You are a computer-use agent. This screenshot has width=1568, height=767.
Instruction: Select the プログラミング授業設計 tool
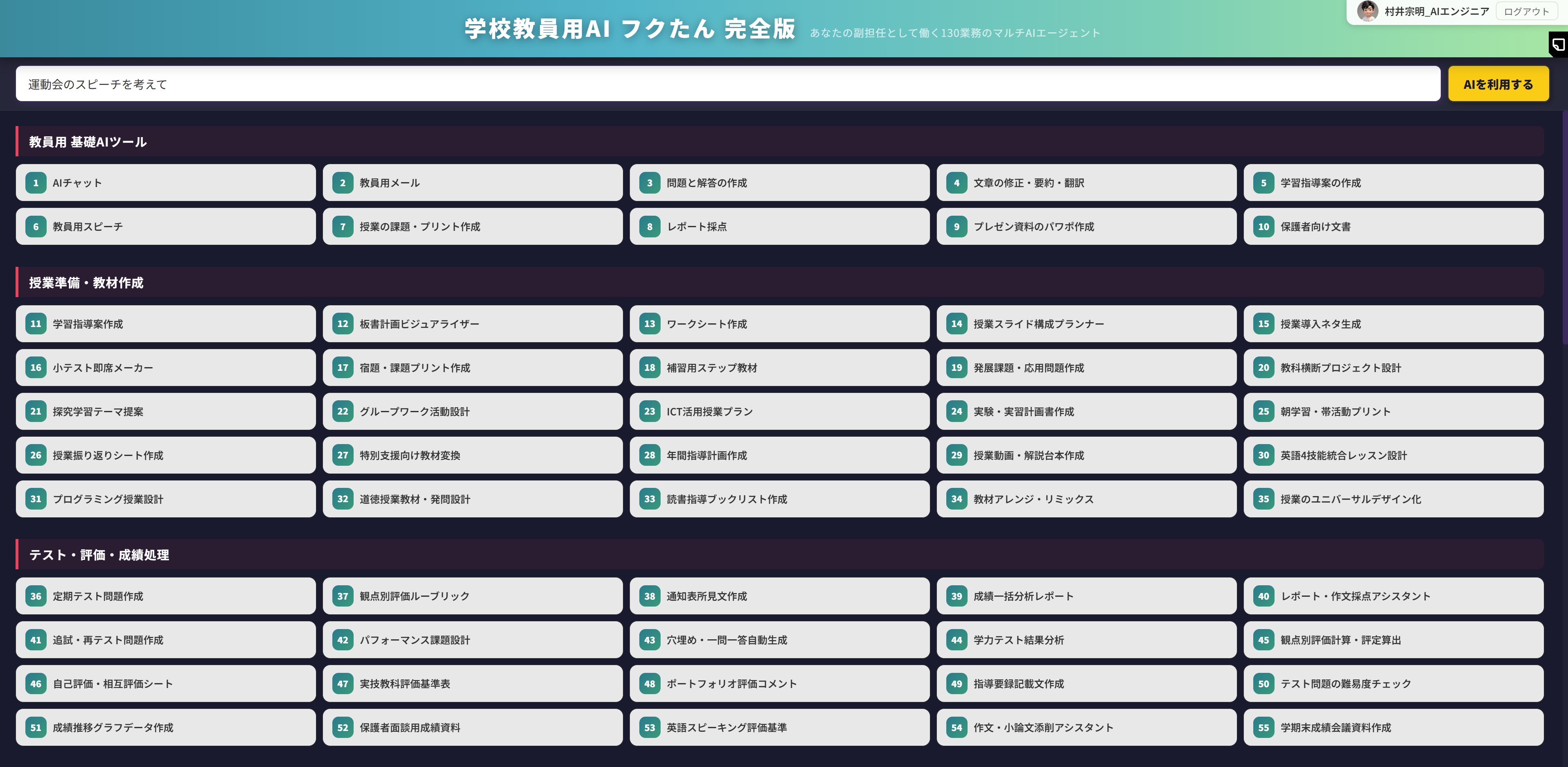pos(165,499)
